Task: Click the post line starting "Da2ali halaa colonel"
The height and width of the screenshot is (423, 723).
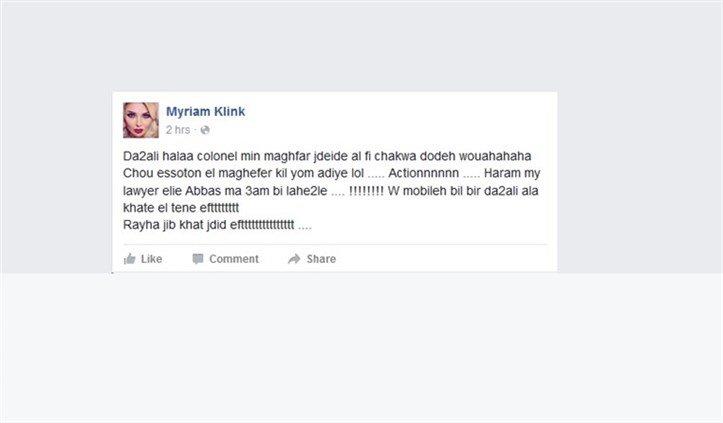Action: click(327, 156)
